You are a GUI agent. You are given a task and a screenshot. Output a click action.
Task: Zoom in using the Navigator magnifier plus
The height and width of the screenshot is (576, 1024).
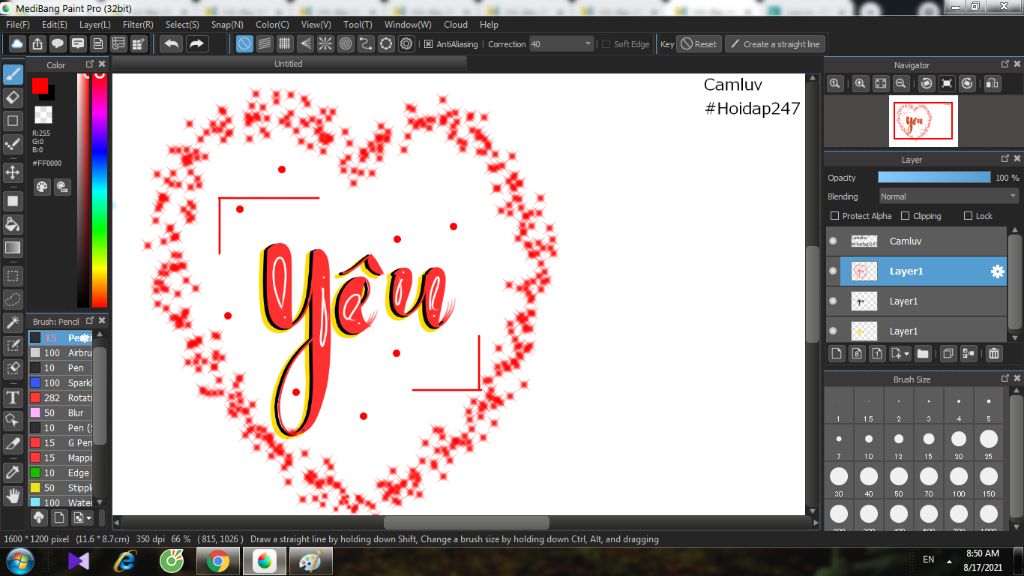coord(860,84)
